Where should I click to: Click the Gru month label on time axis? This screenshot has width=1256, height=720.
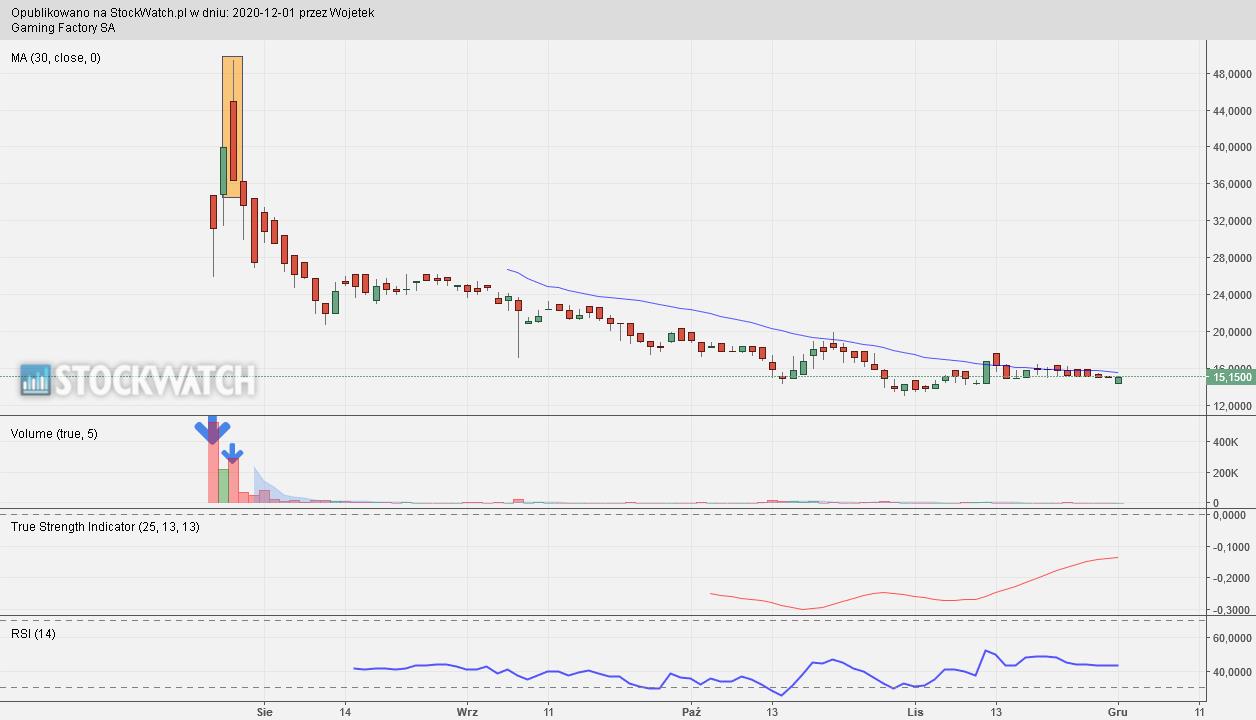point(1118,712)
